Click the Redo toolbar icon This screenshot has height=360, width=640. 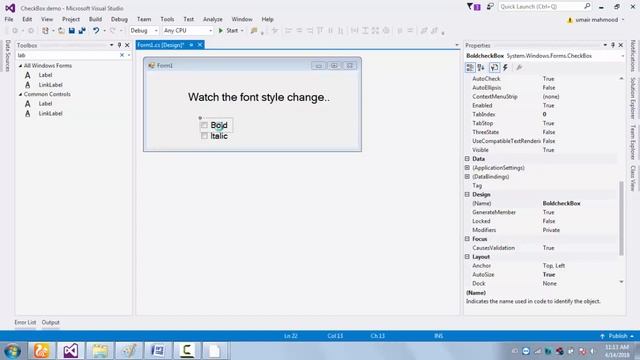(x=113, y=31)
